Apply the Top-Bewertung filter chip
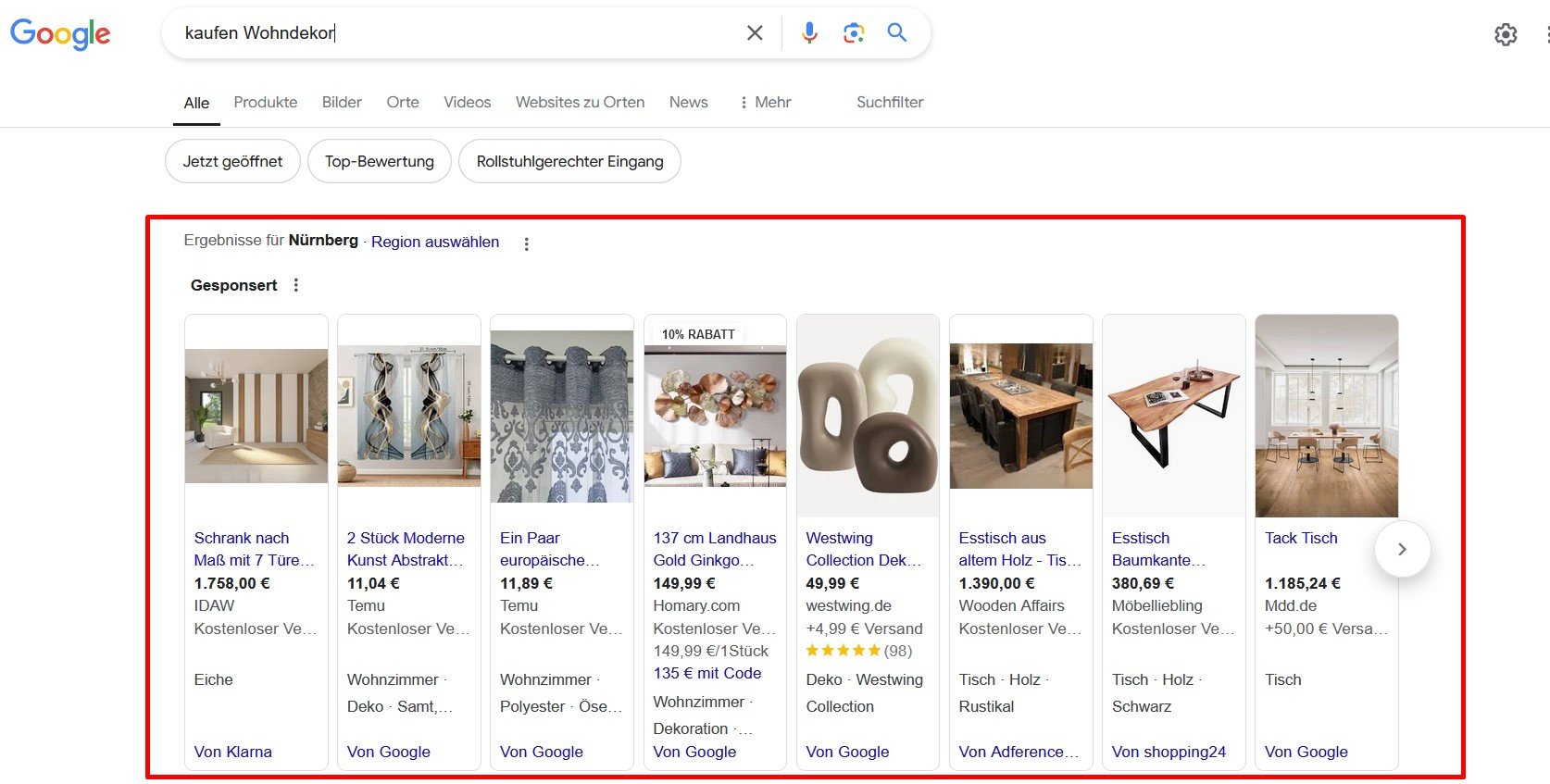This screenshot has width=1550, height=784. [x=380, y=161]
